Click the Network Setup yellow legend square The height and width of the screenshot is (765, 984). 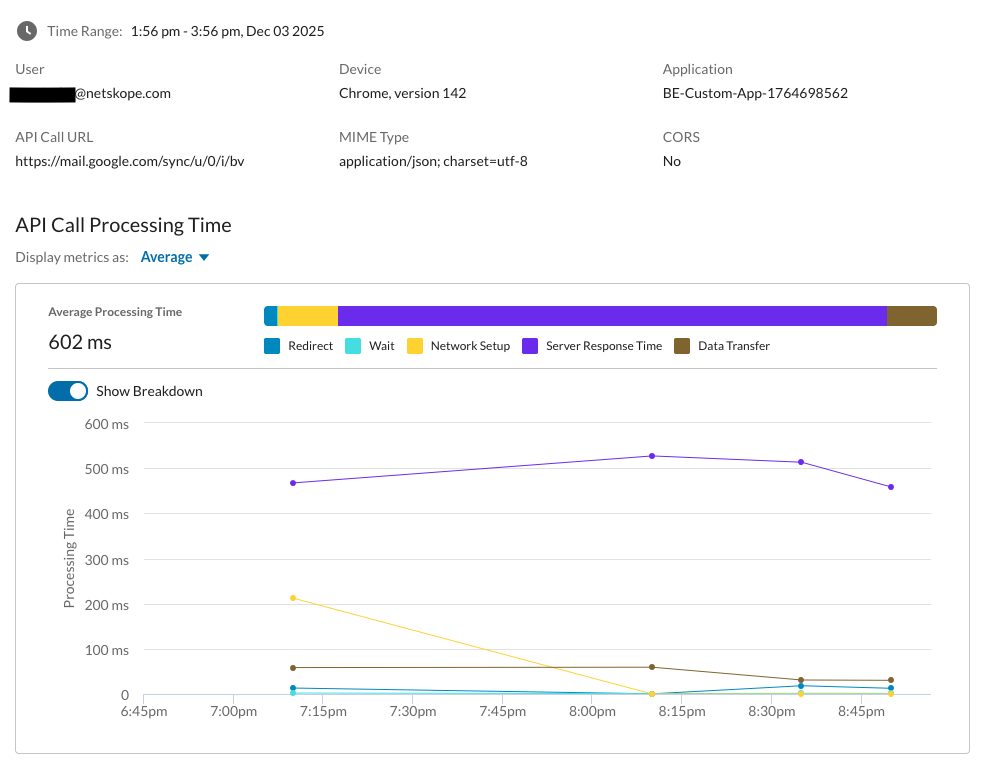coord(415,346)
